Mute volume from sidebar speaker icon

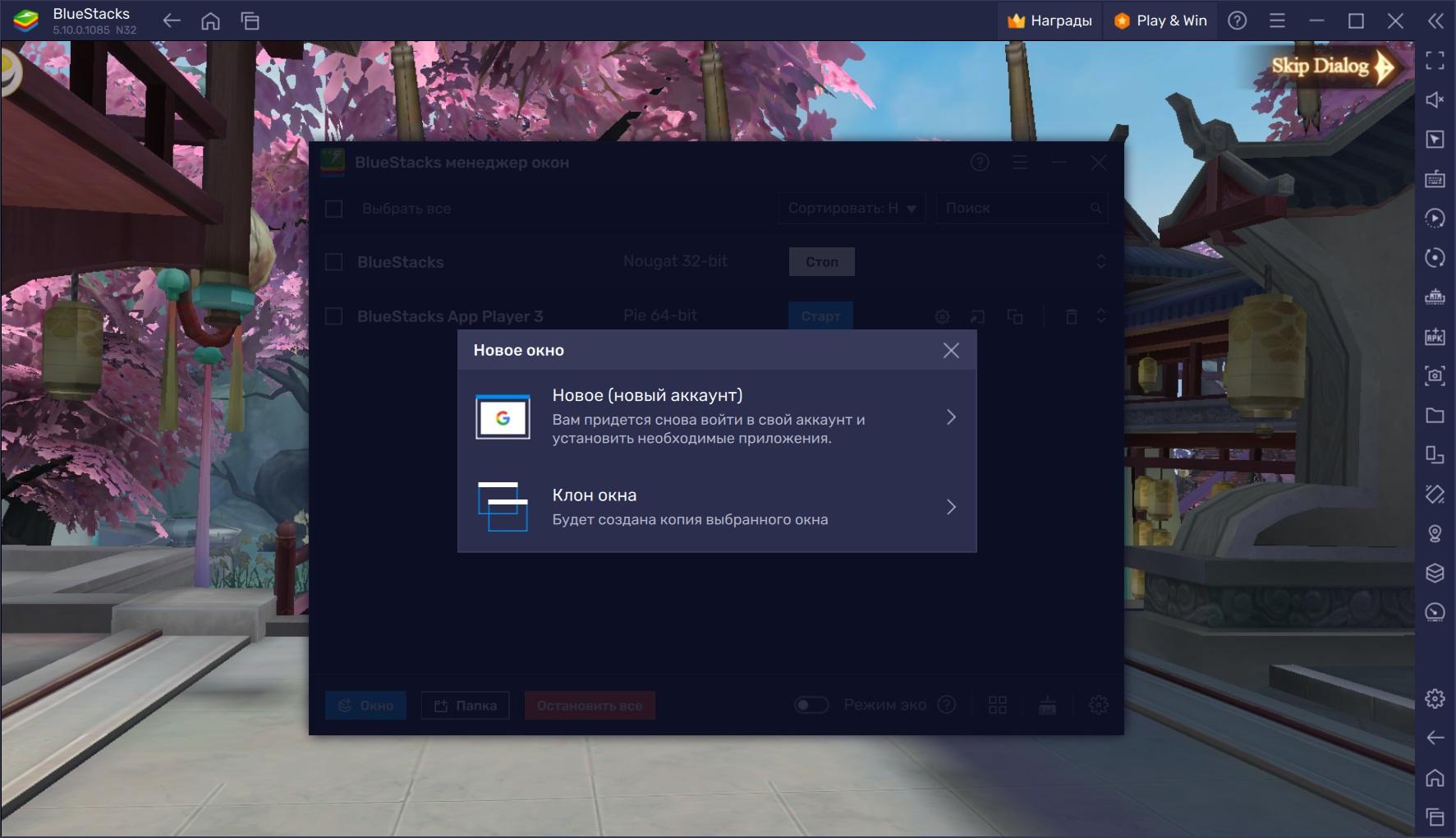pyautogui.click(x=1435, y=99)
